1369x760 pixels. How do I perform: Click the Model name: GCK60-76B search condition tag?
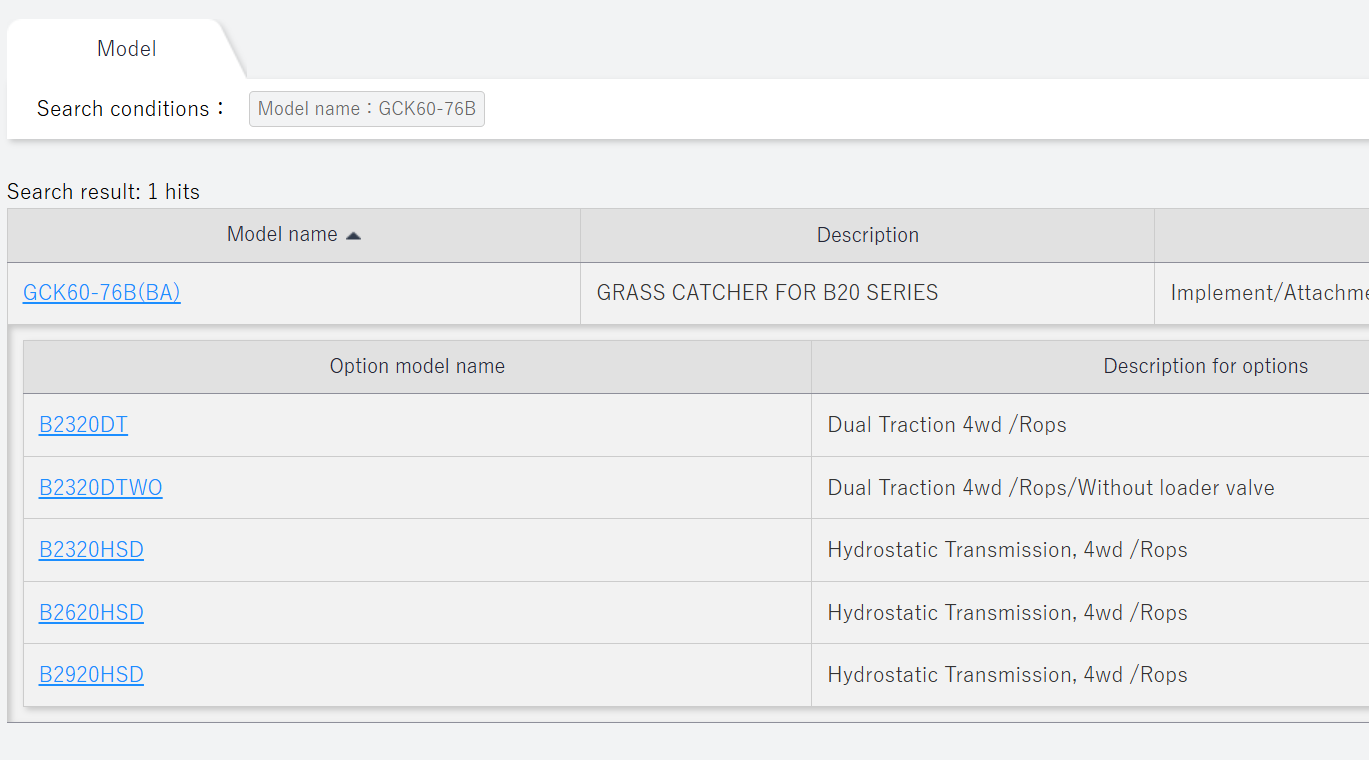(367, 109)
